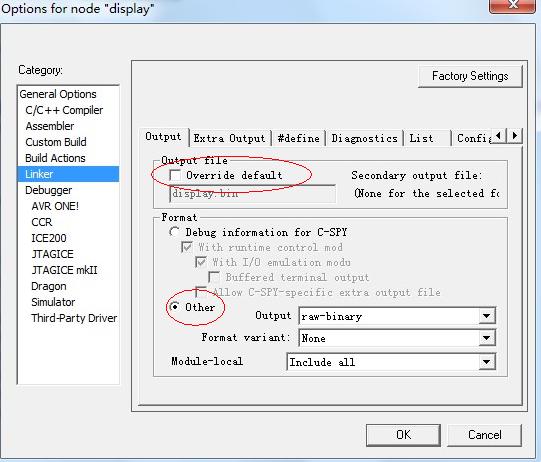Dismiss dialog with Cancel button
Viewport: 541px width, 462px height.
[x=484, y=435]
